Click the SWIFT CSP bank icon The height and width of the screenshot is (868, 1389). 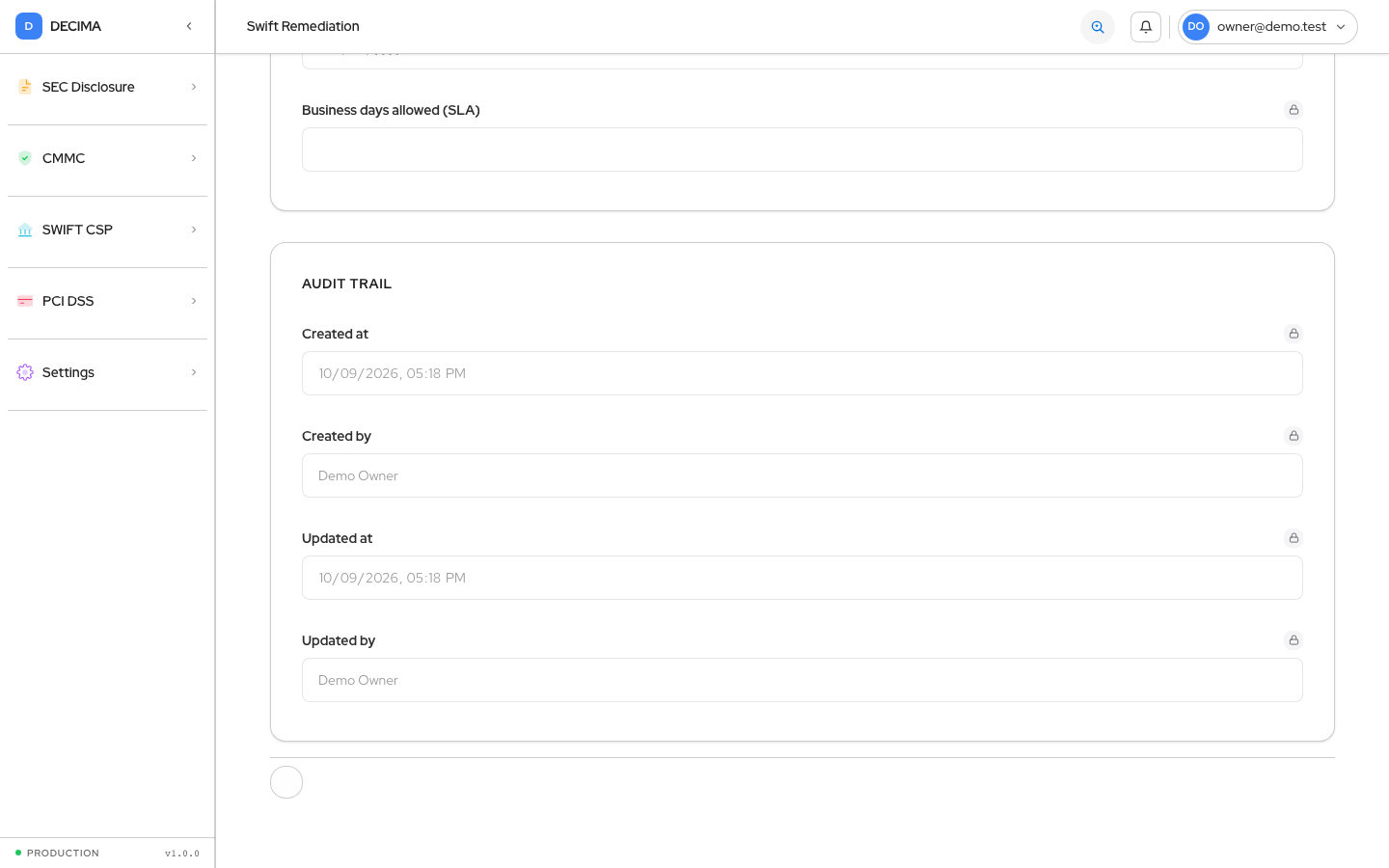pyautogui.click(x=25, y=230)
